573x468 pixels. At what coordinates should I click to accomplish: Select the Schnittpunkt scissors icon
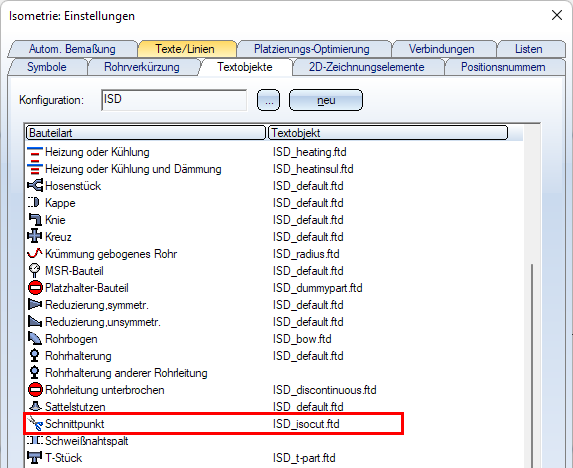[x=35, y=423]
